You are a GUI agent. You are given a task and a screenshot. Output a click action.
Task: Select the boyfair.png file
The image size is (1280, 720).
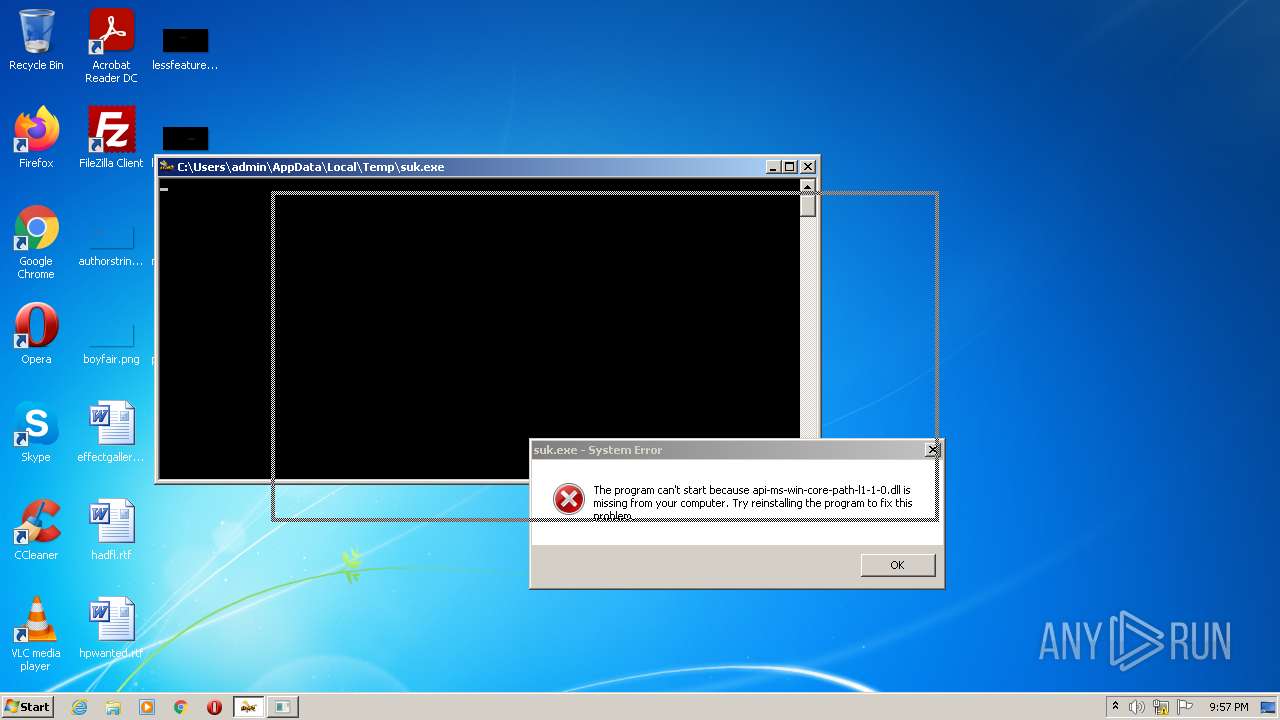coord(111,342)
